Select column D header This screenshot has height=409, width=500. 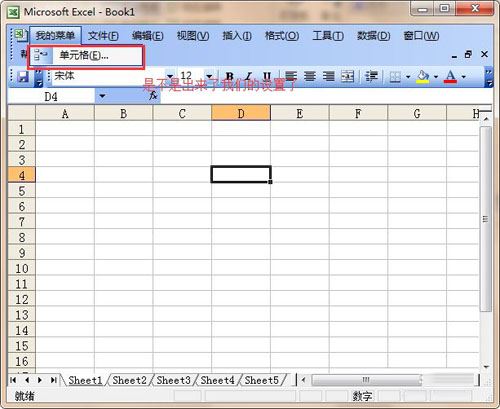[x=241, y=114]
